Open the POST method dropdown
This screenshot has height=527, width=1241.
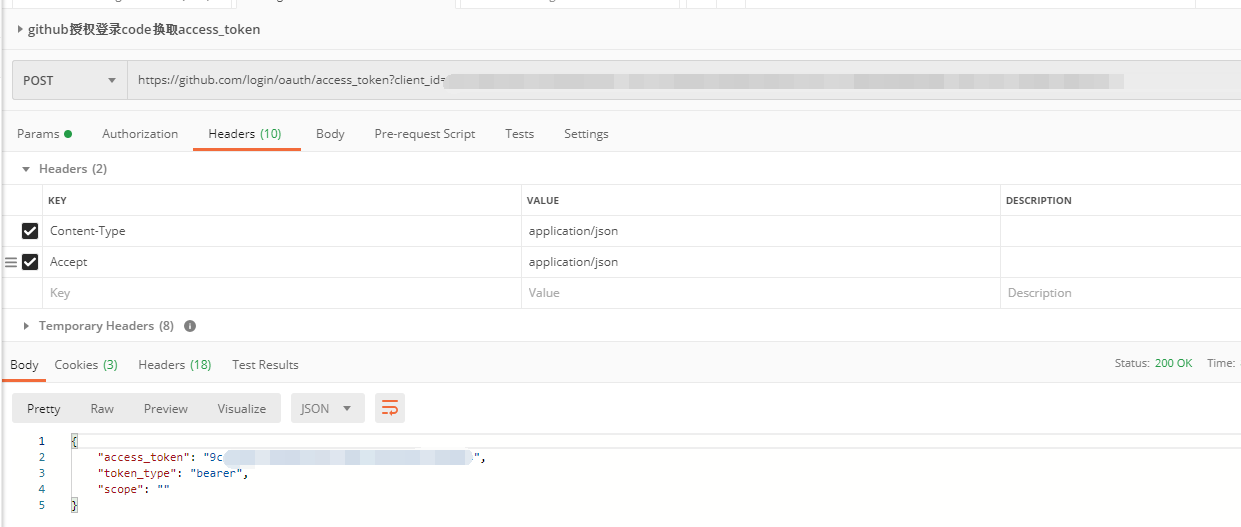coord(70,81)
